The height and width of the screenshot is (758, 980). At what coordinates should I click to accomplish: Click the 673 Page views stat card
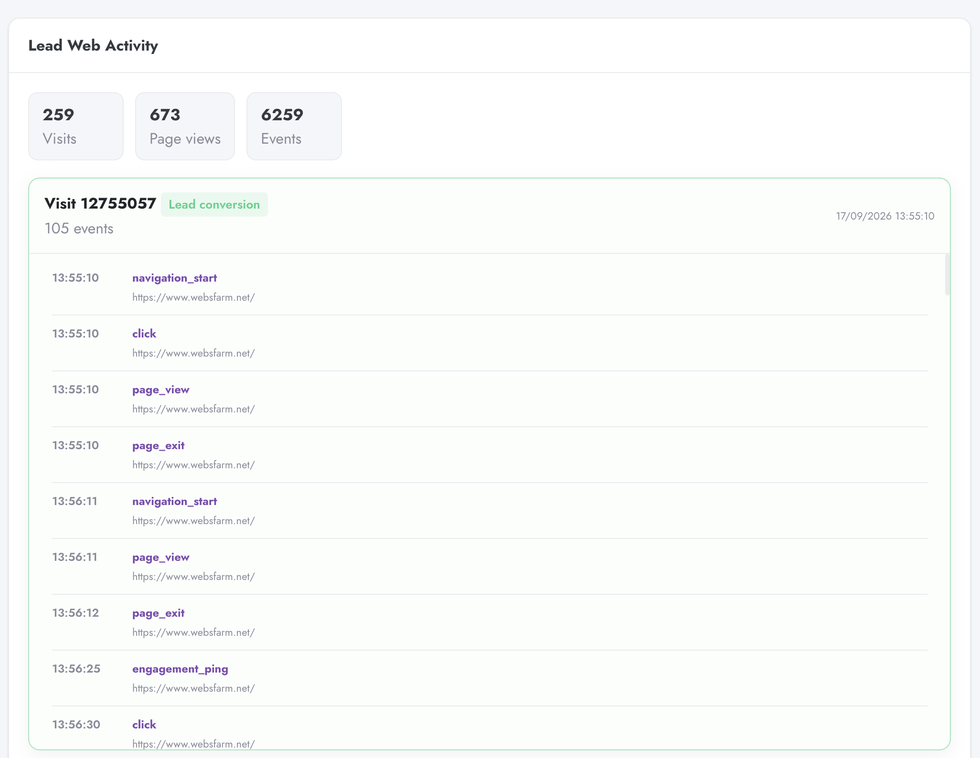pyautogui.click(x=185, y=126)
